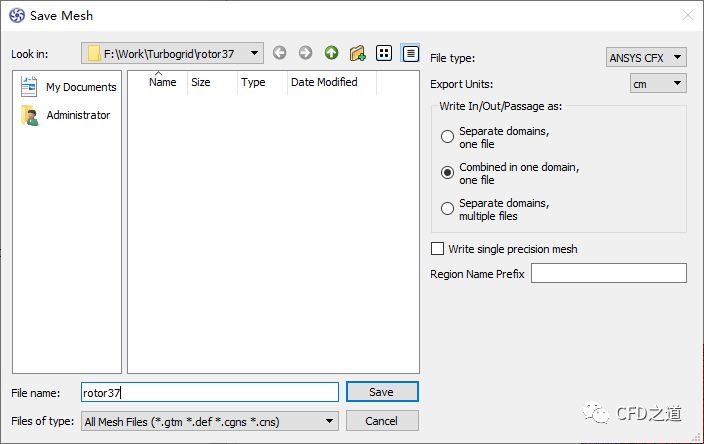Image resolution: width=704 pixels, height=444 pixels.
Task: Open the Look in path dropdown
Action: (172, 53)
